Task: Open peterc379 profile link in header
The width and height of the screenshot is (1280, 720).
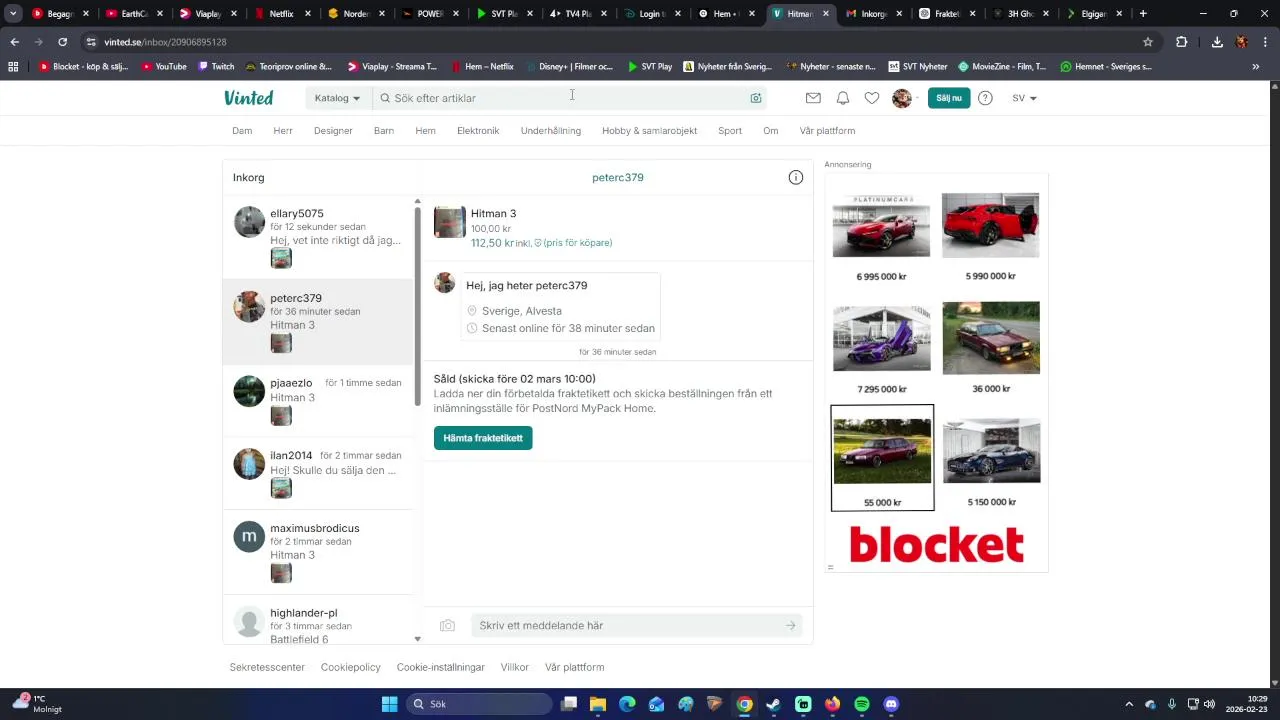Action: click(618, 177)
